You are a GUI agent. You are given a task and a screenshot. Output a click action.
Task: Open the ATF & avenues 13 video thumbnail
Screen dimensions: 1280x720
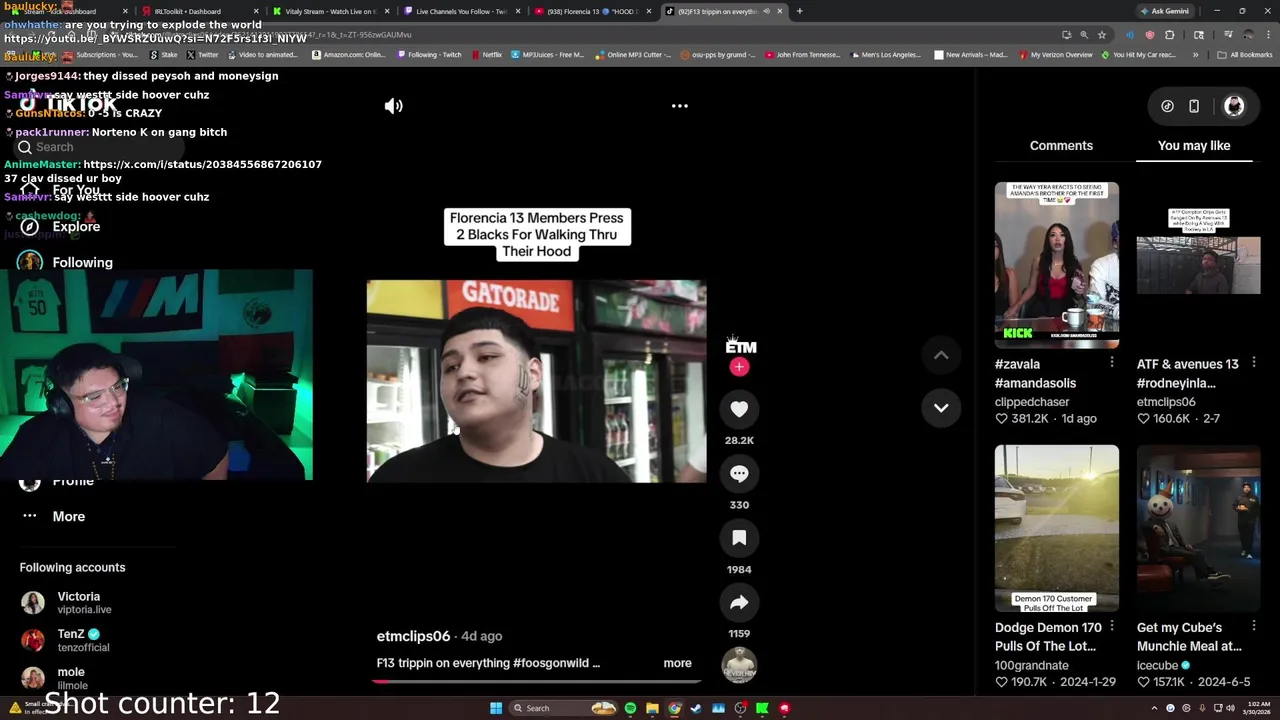click(x=1198, y=265)
